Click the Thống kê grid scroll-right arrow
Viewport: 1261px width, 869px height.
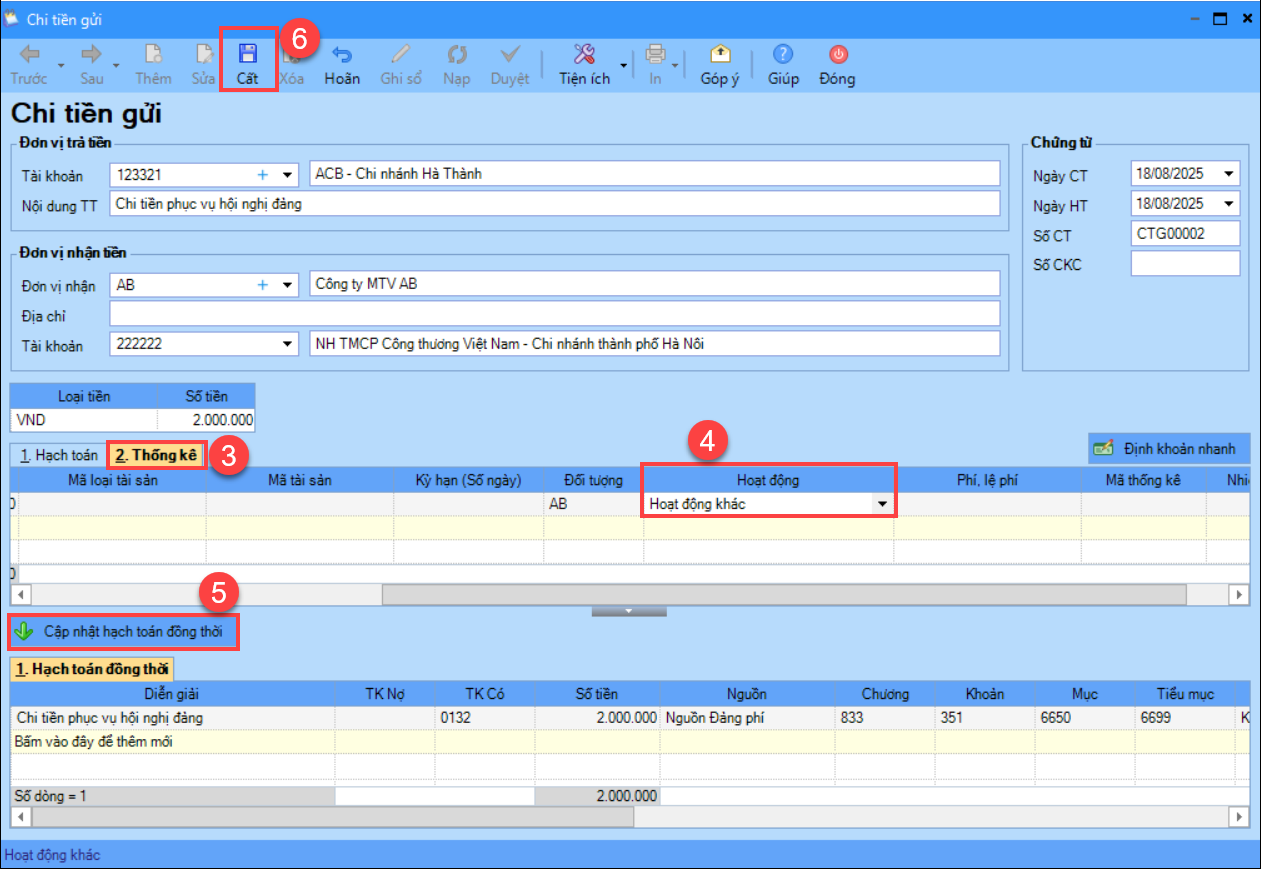click(1240, 594)
